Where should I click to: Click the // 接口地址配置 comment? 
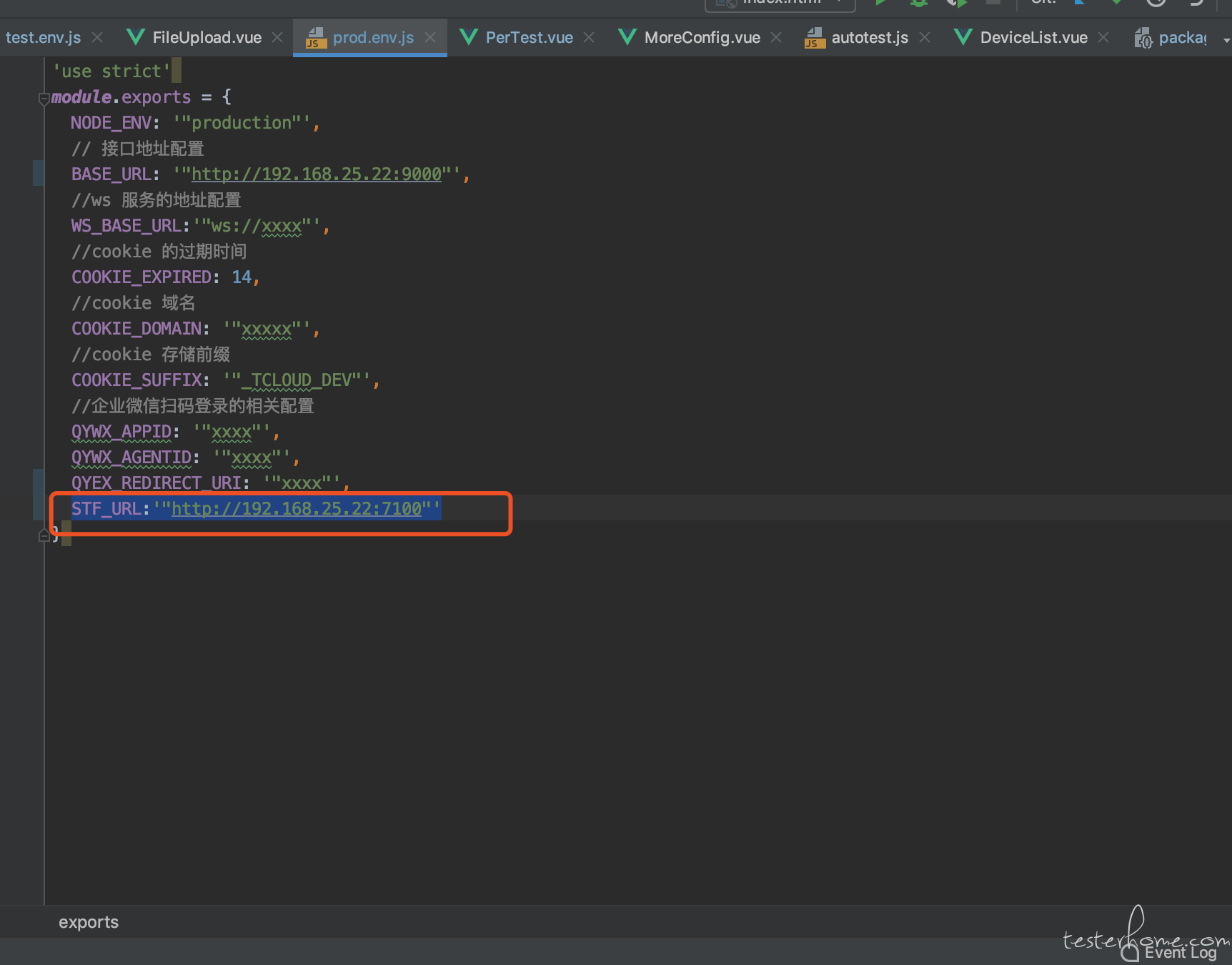pyautogui.click(x=137, y=149)
